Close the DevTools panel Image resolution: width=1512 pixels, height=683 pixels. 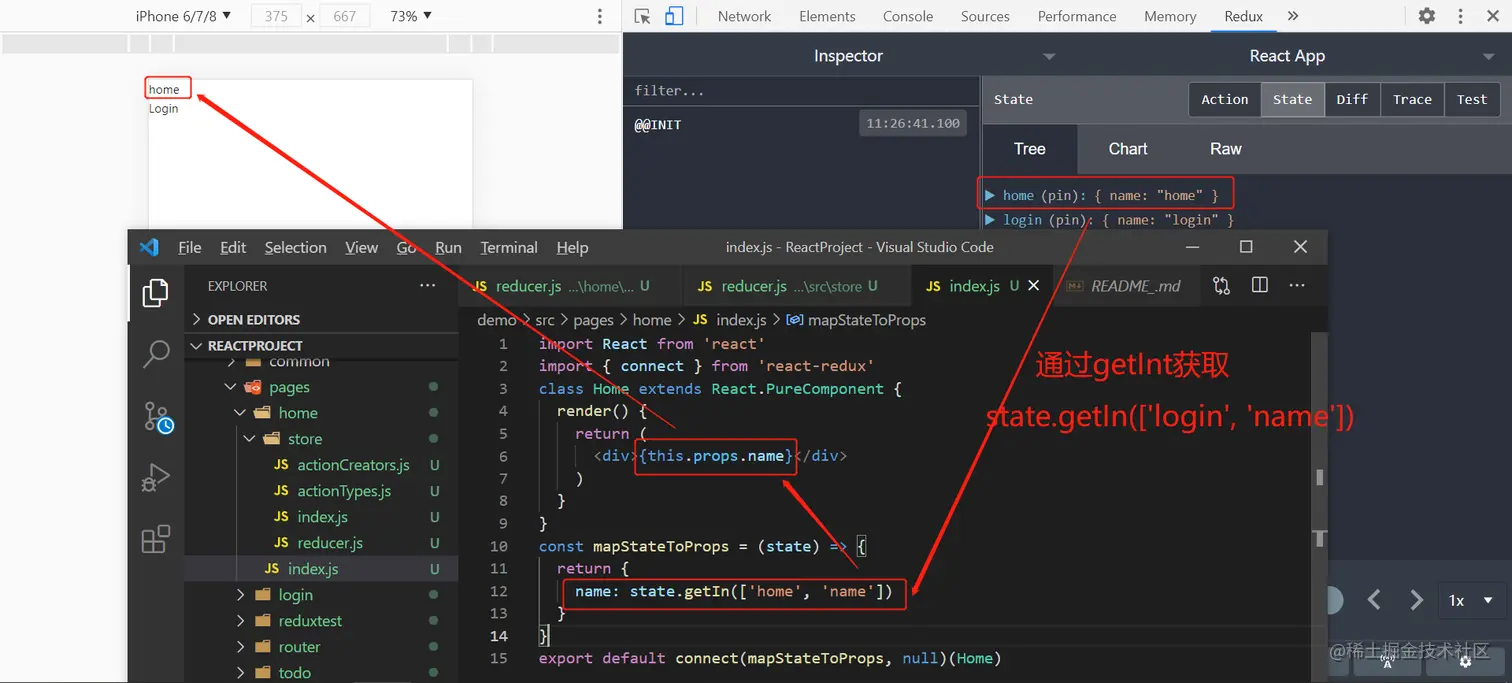[1491, 16]
